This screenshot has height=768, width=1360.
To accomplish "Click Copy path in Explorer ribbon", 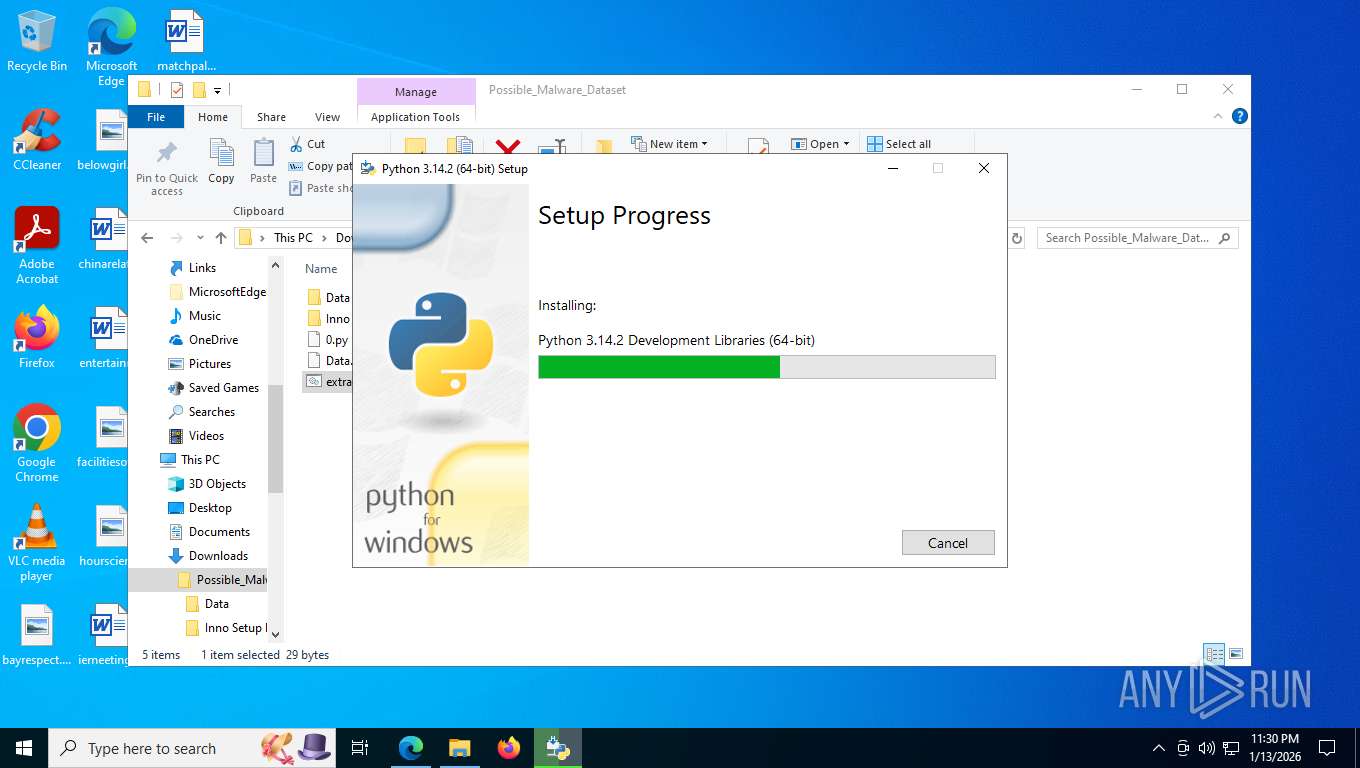I will pyautogui.click(x=321, y=166).
